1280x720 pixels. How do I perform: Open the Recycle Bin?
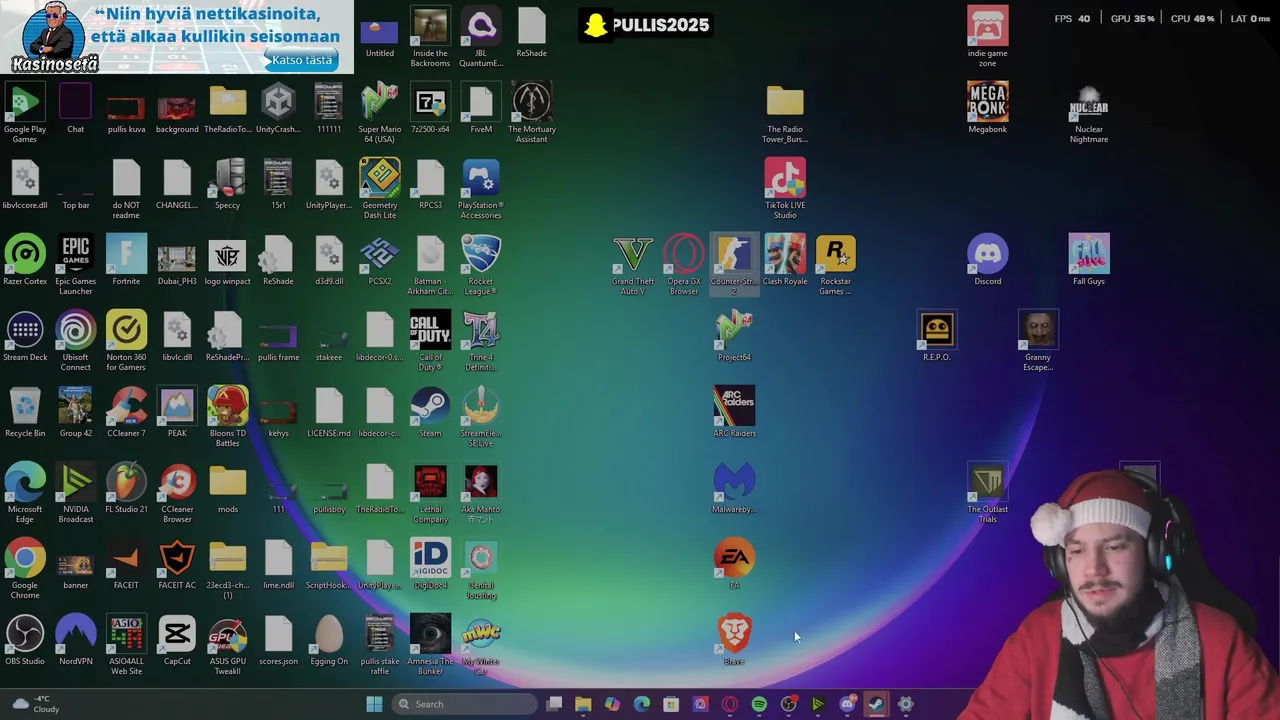25,414
